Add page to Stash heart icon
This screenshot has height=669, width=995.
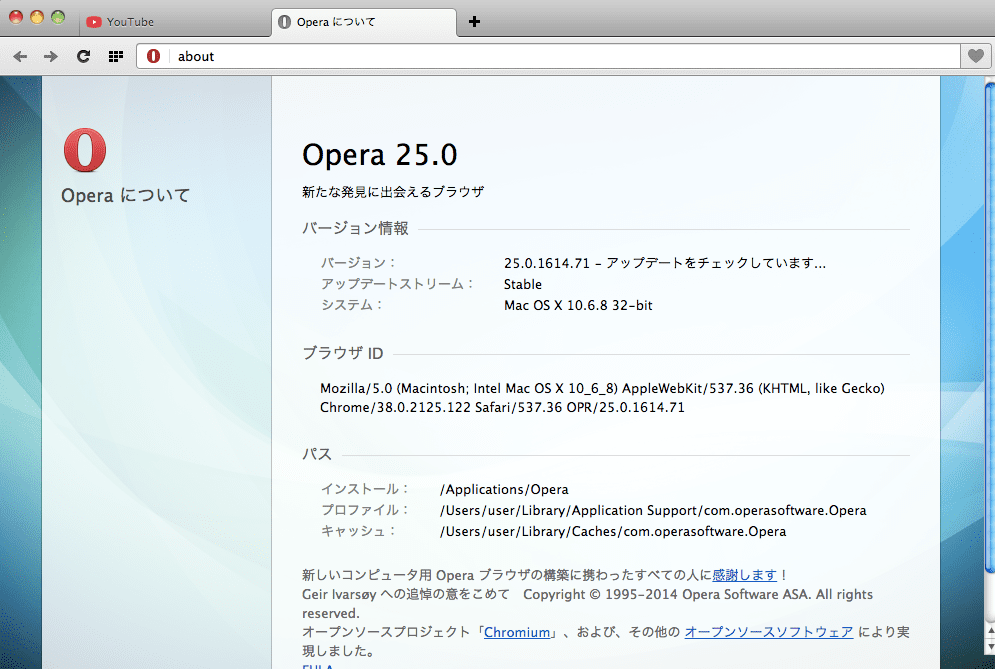[x=976, y=56]
